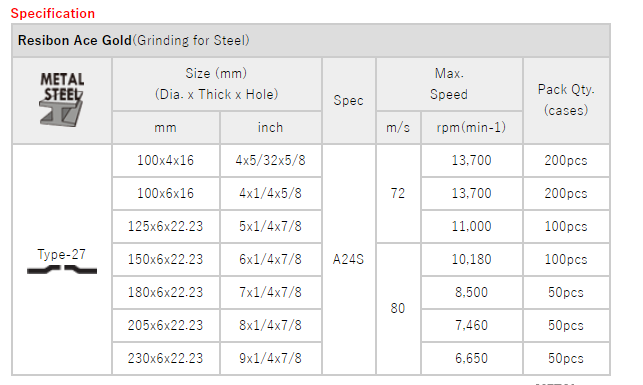Image resolution: width=643 pixels, height=385 pixels.
Task: Click the A24S spec cell
Action: 349,259
